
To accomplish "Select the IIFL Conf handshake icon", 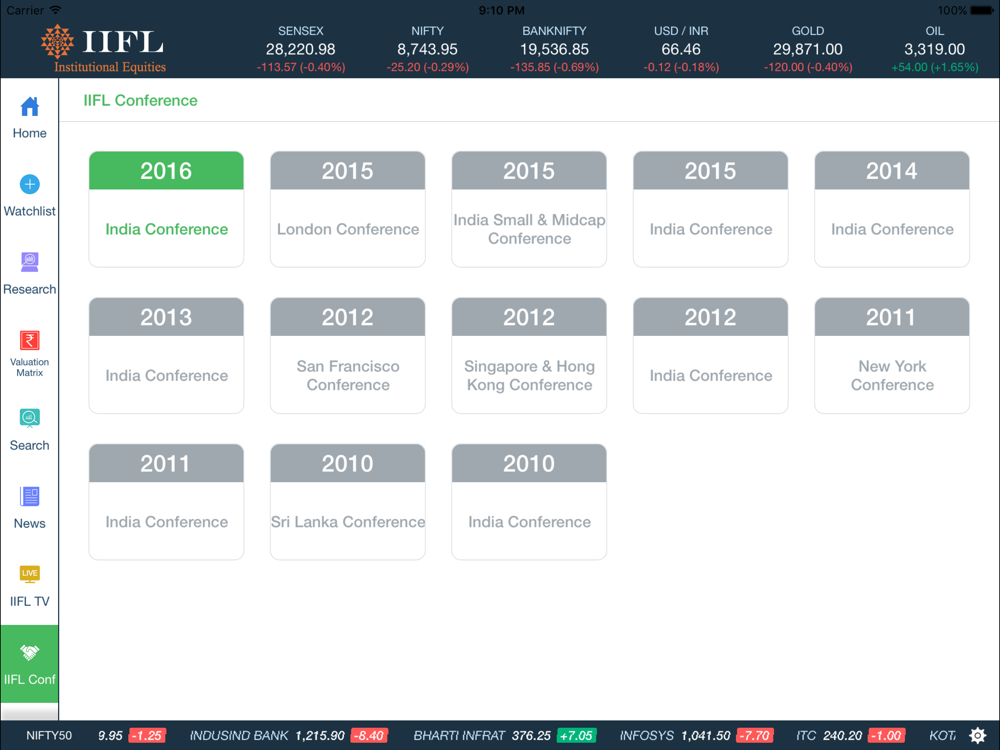I will click(x=29, y=652).
